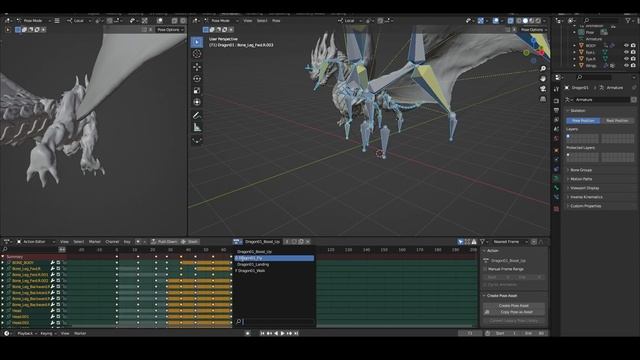Click the Create Pose Asset button
The width and height of the screenshot is (640, 360).
pos(514,305)
